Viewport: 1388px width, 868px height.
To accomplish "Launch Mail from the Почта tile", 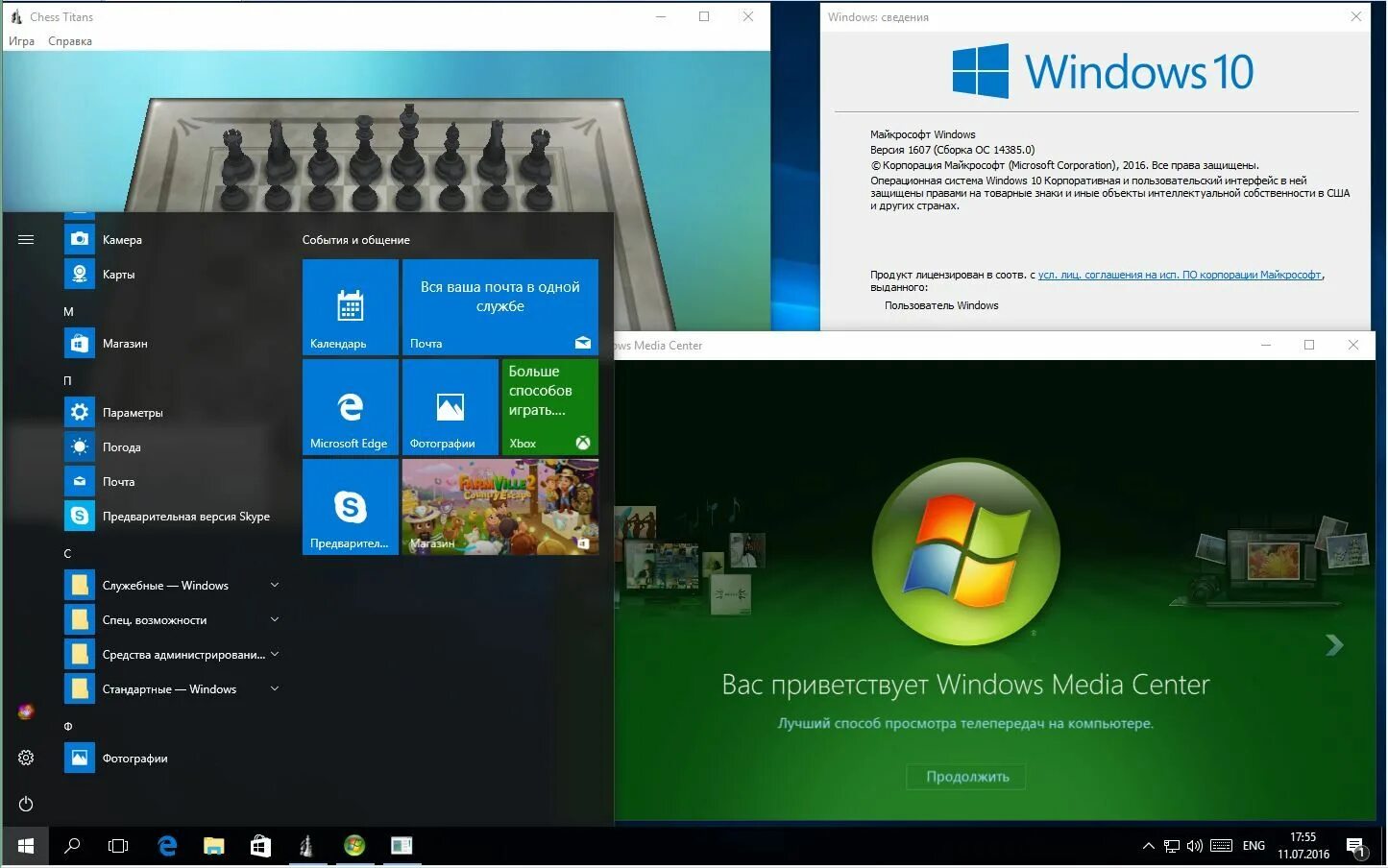I will coord(499,307).
